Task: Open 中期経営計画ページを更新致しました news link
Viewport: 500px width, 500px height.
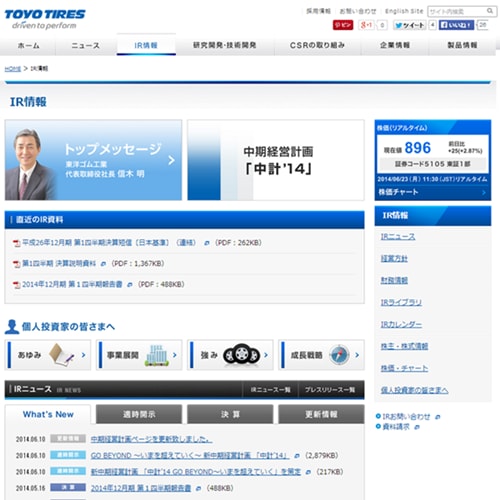Action: point(151,439)
